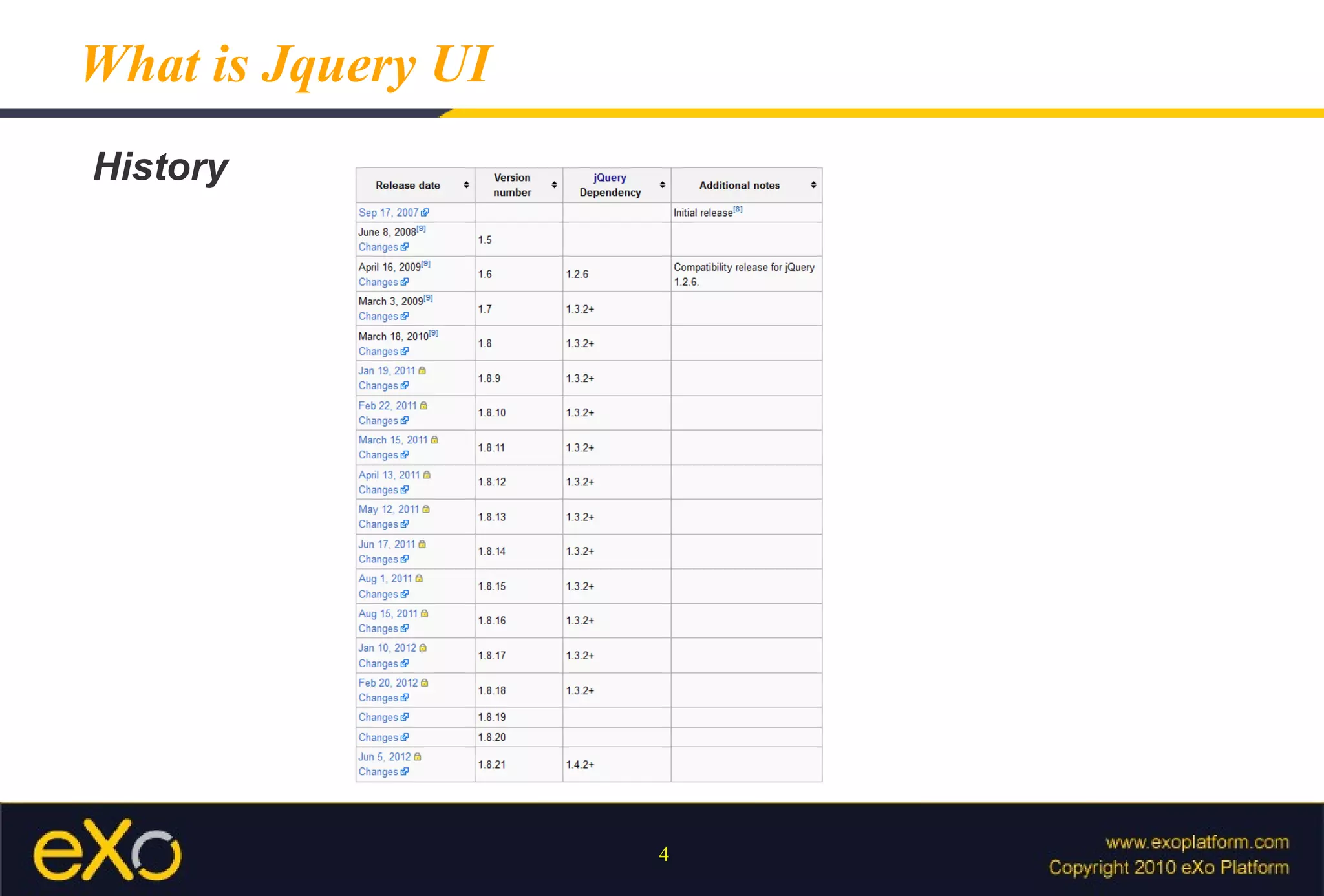1324x896 pixels.
Task: Click lock icon beside March 15, 2011
Action: 434,440
